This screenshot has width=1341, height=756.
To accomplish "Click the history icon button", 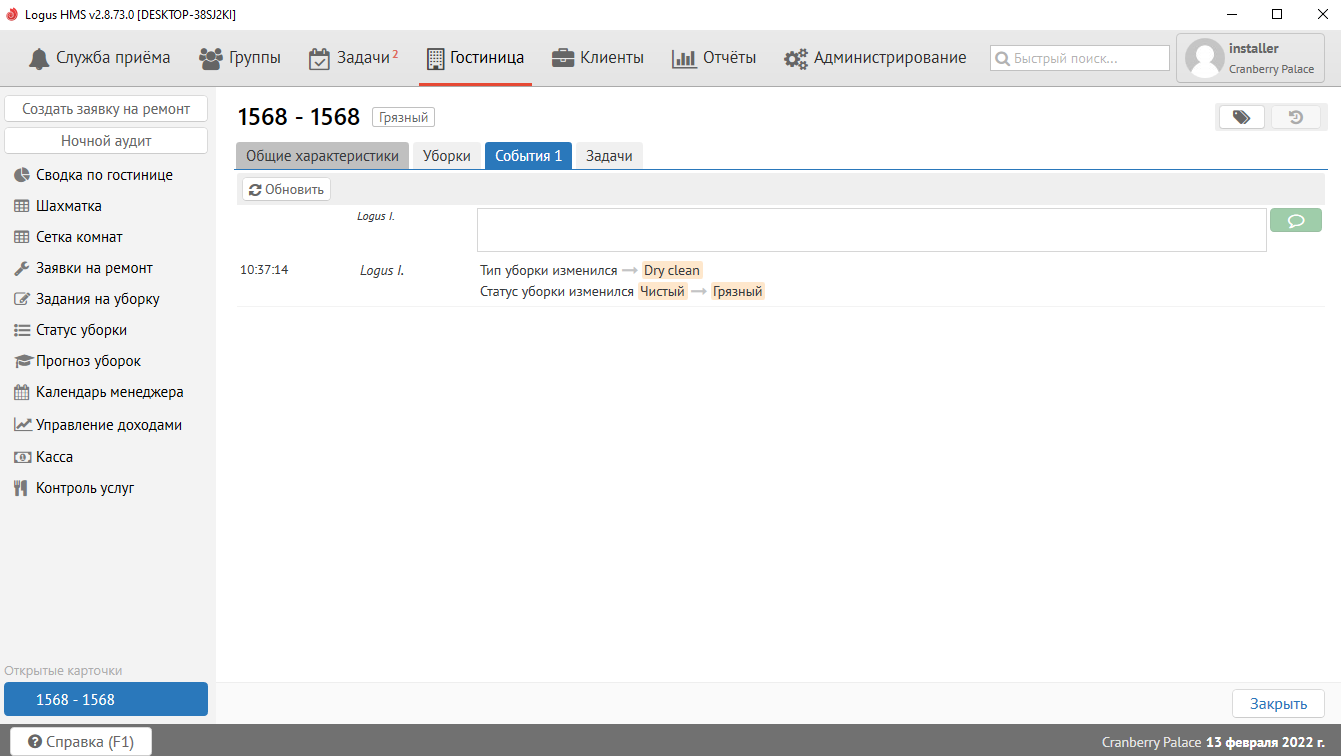I will (x=1296, y=117).
